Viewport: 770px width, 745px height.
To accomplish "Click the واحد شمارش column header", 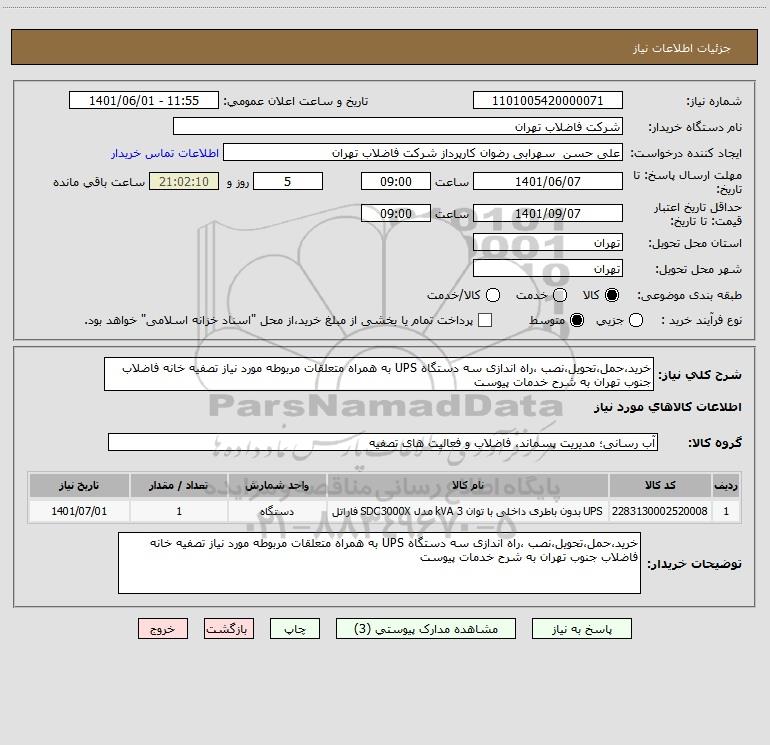I will pyautogui.click(x=277, y=485).
